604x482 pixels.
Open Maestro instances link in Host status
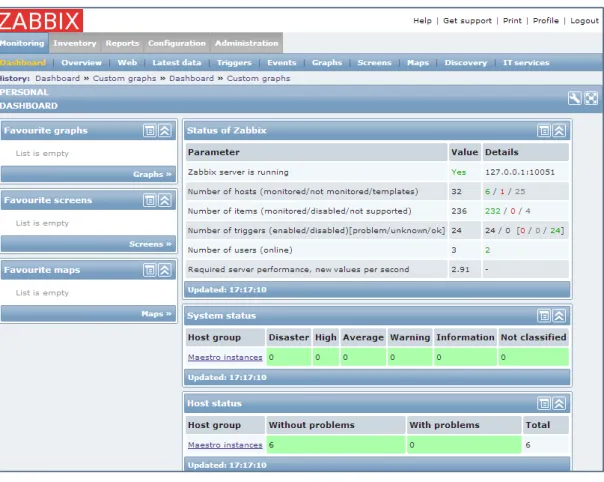point(225,445)
